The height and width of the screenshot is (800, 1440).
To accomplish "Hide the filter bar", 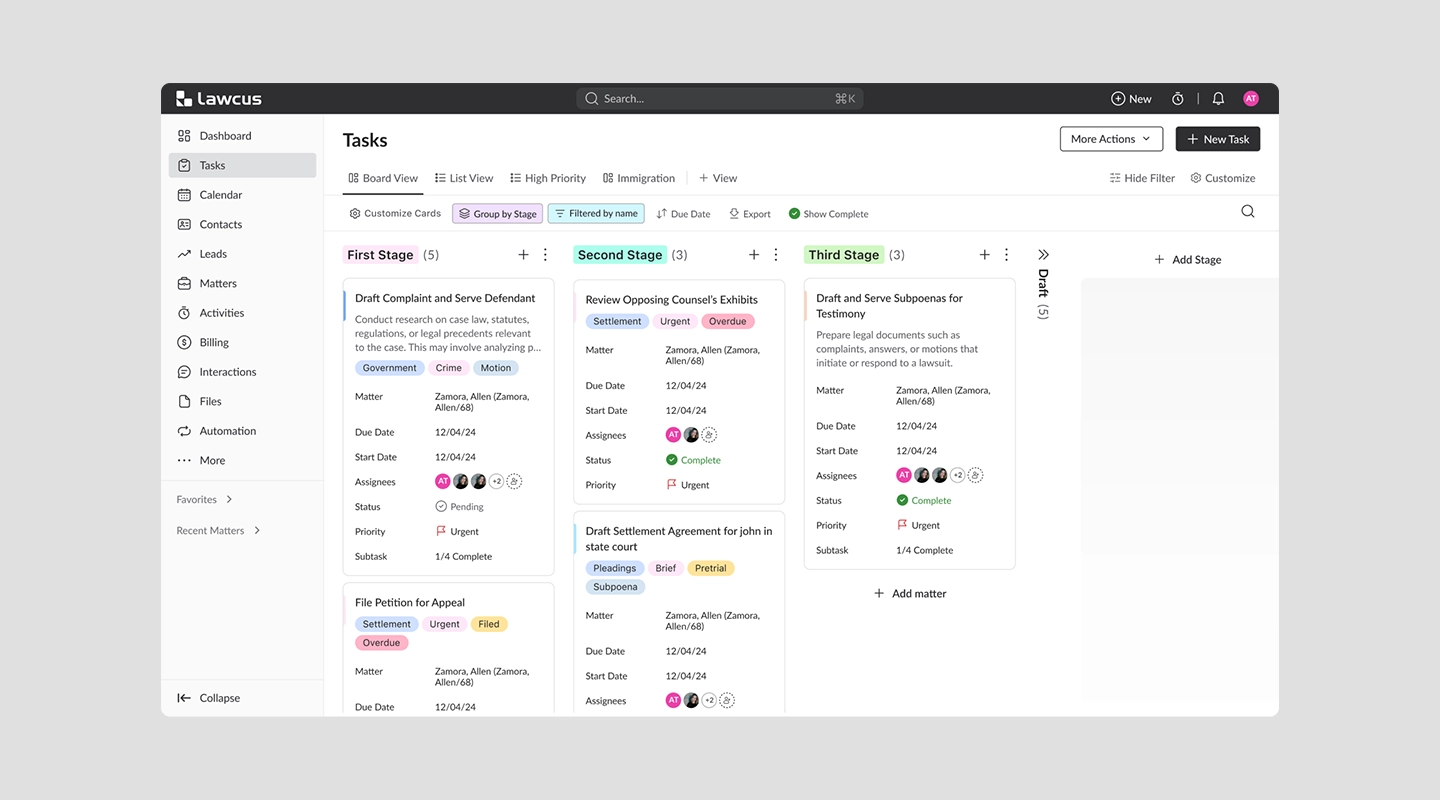I will pos(1142,178).
